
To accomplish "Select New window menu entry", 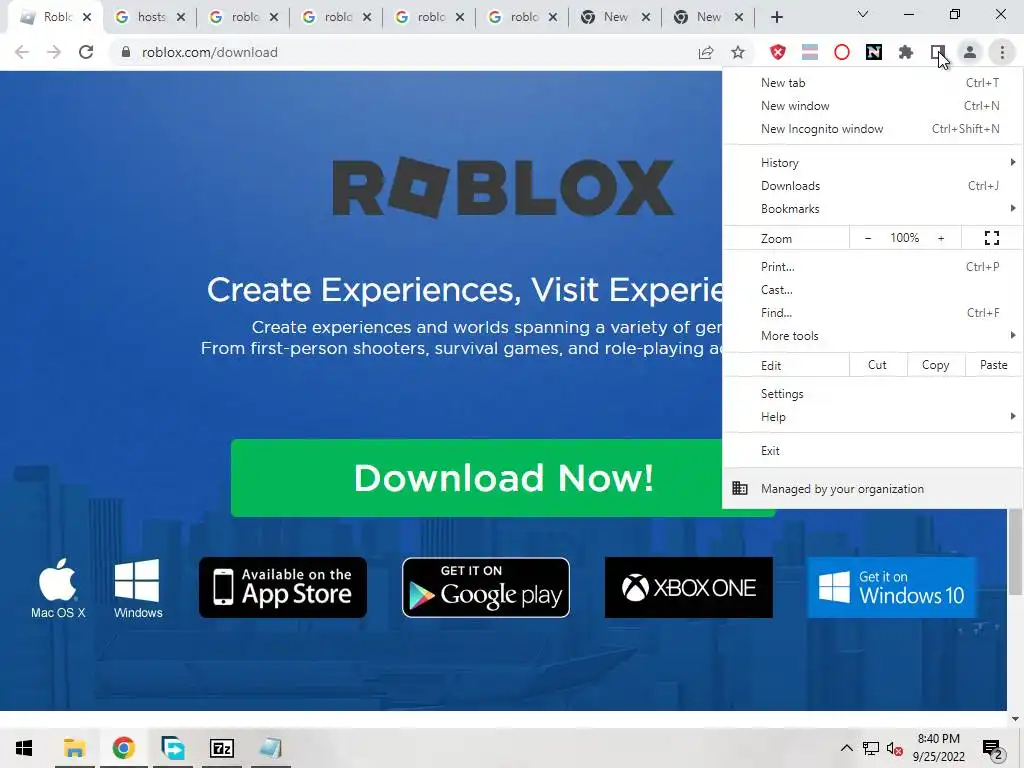I will click(x=872, y=106).
